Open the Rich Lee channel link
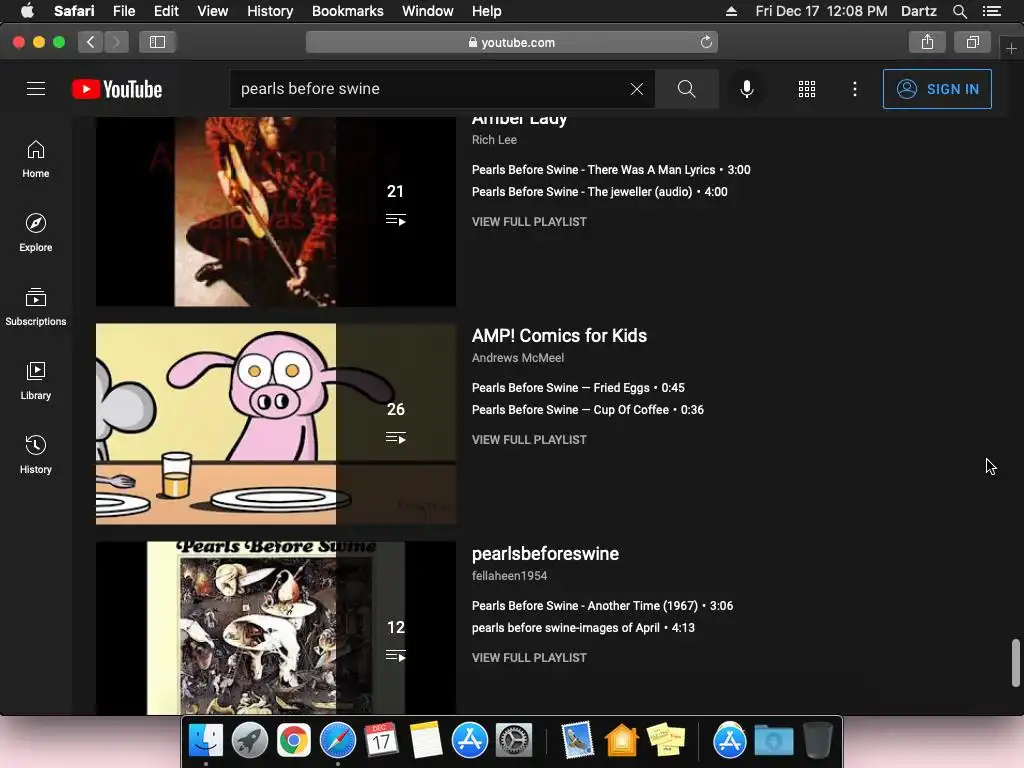Viewport: 1024px width, 768px height. coord(494,140)
